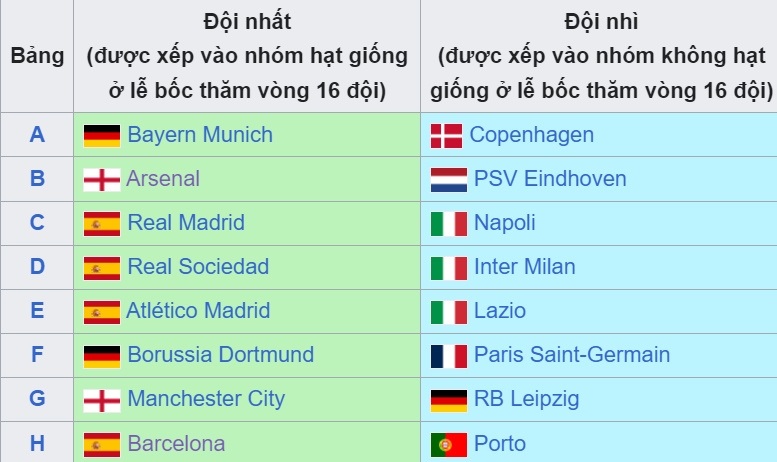Click the Italian flag next to Napoli
The height and width of the screenshot is (462, 777).
(x=449, y=224)
